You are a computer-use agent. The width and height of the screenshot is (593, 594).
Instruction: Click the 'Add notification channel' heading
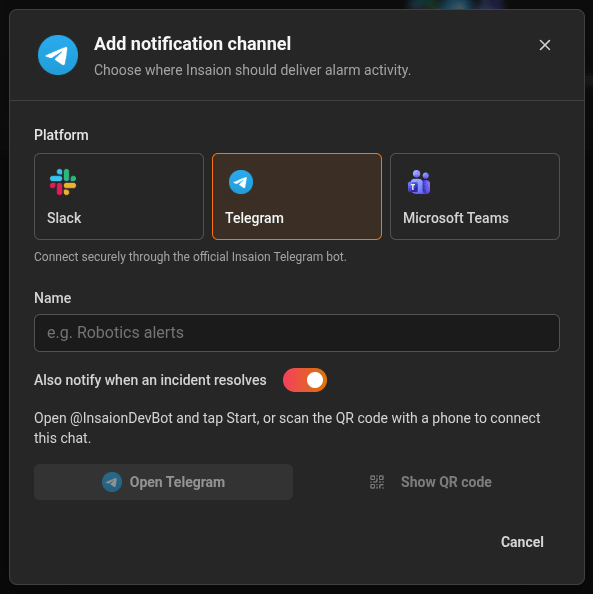pyautogui.click(x=192, y=44)
